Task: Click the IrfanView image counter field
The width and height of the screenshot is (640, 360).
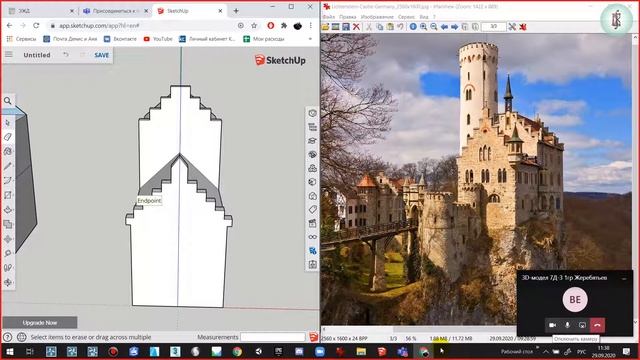Action: [493, 27]
